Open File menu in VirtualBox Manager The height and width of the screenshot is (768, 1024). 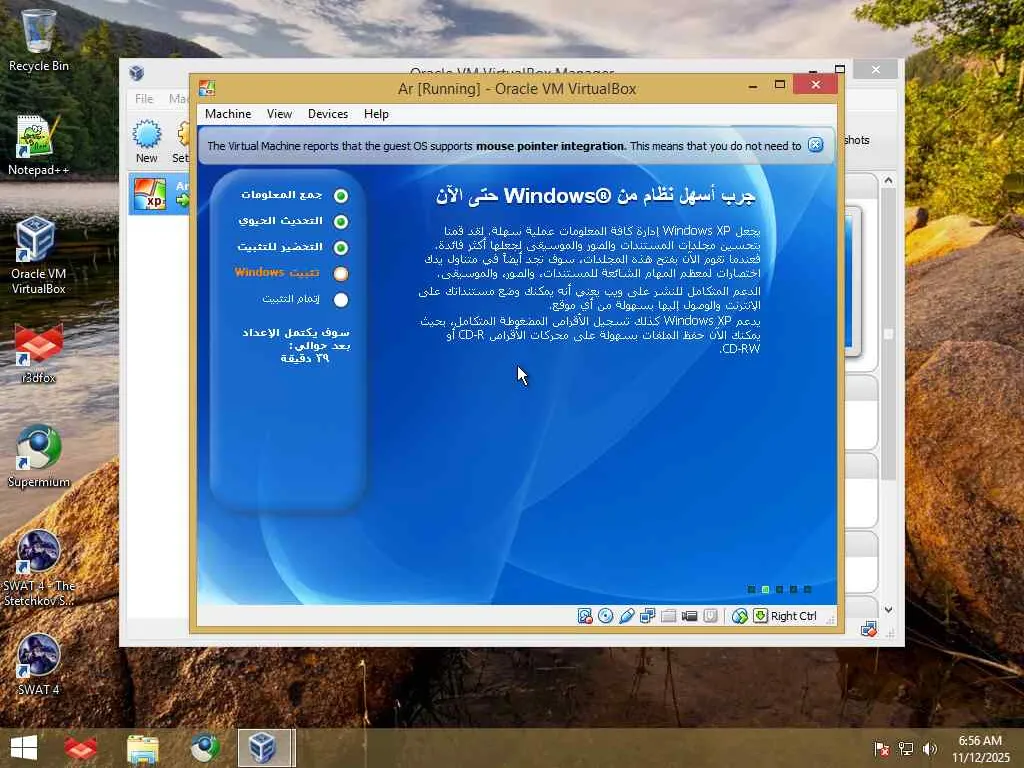coord(144,99)
